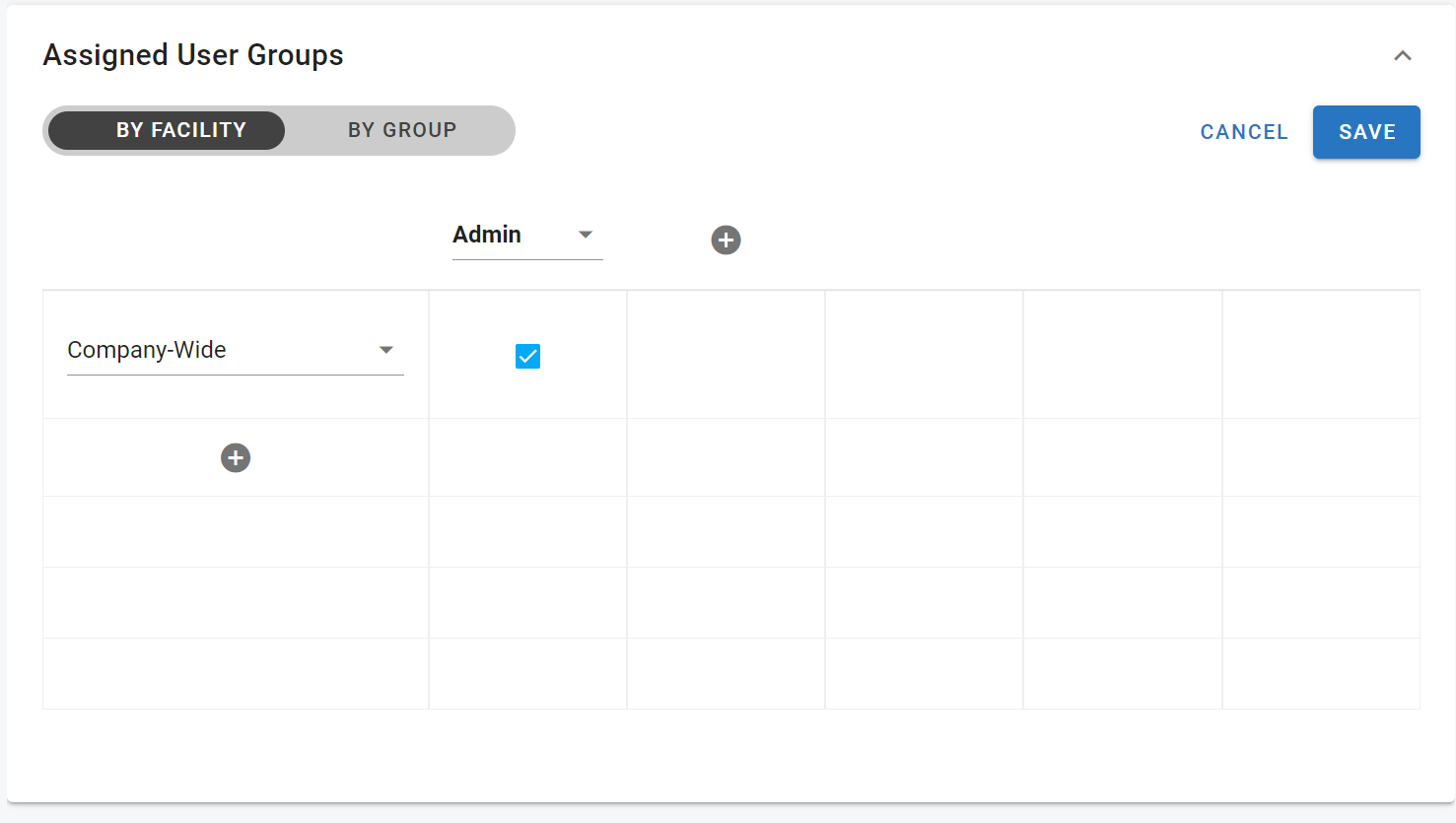The height and width of the screenshot is (823, 1456).
Task: Switch to the By Group view
Action: tap(401, 130)
